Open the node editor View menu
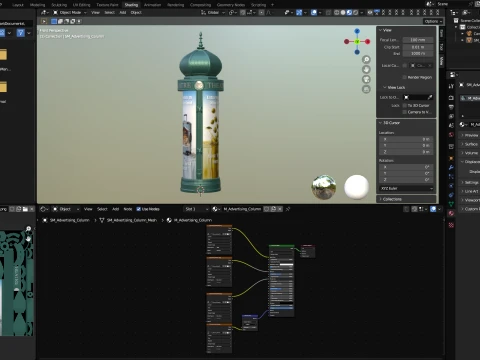This screenshot has width=480, height=360. tap(88, 209)
